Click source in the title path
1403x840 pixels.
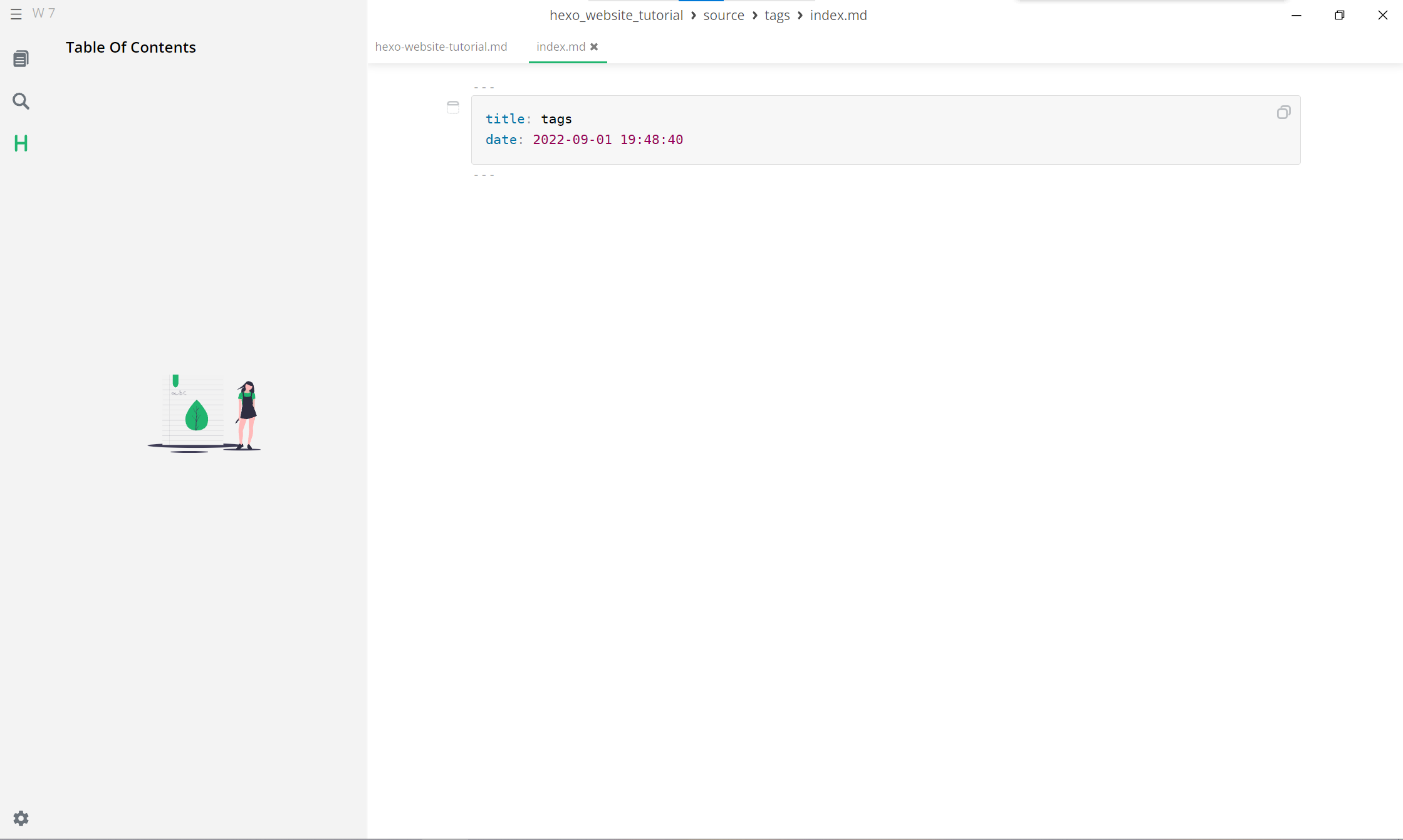[x=723, y=16]
